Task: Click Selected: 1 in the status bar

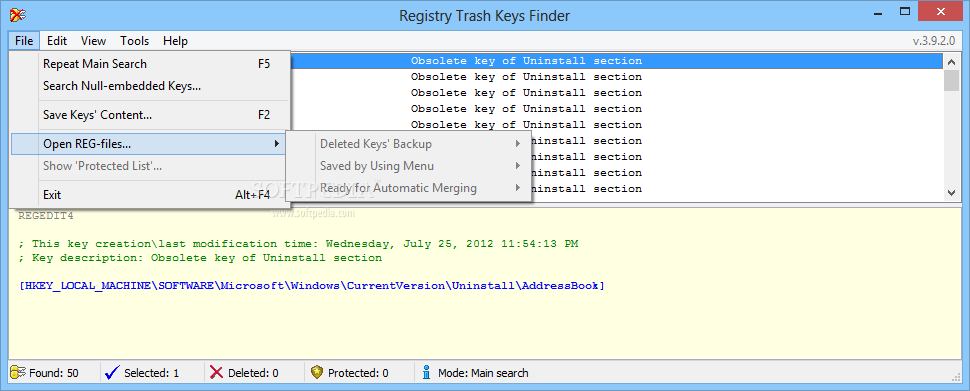Action: point(152,373)
